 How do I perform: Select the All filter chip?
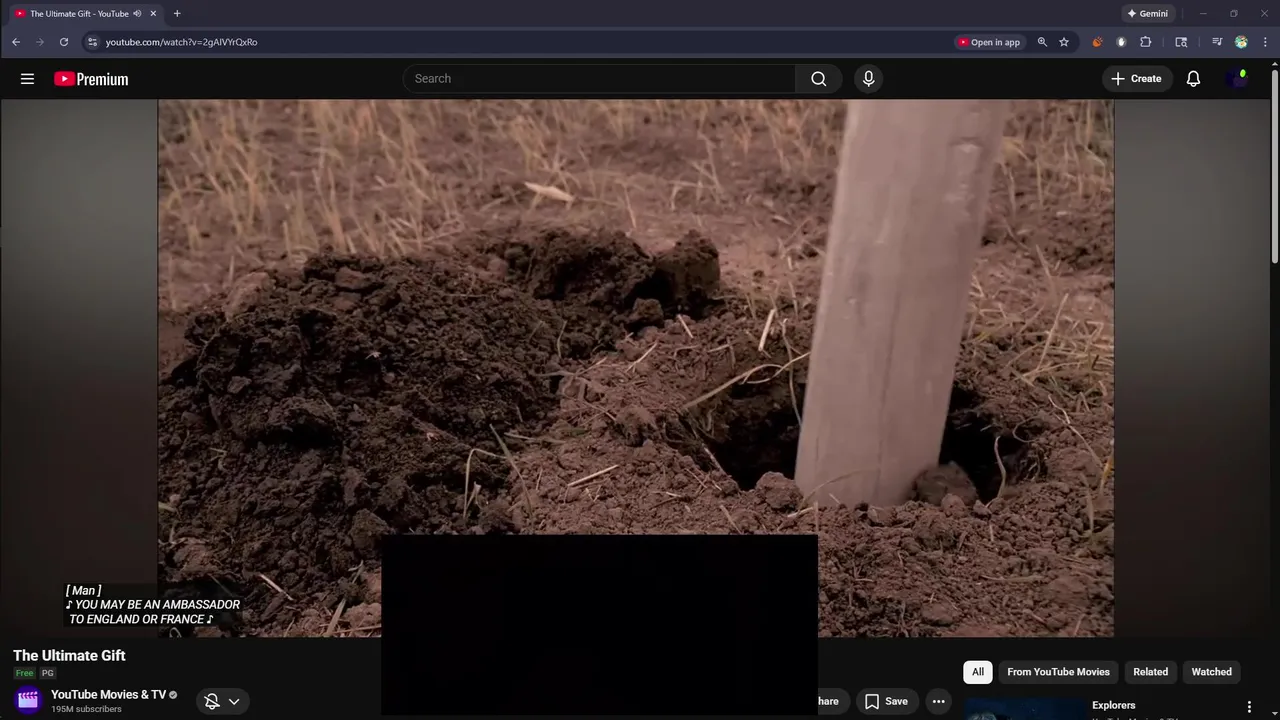pos(978,672)
